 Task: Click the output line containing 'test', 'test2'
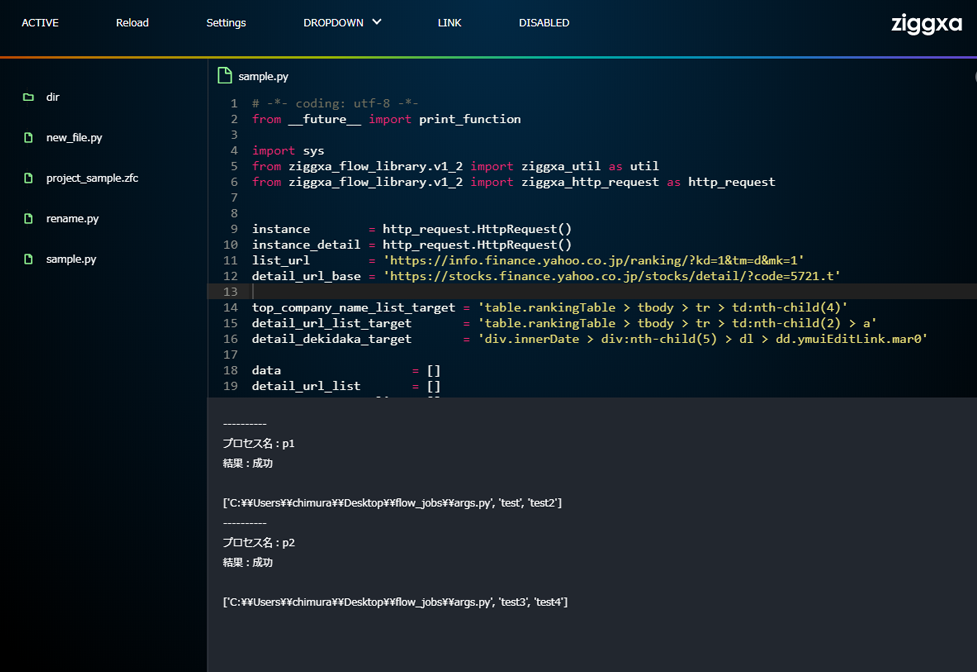(x=393, y=503)
